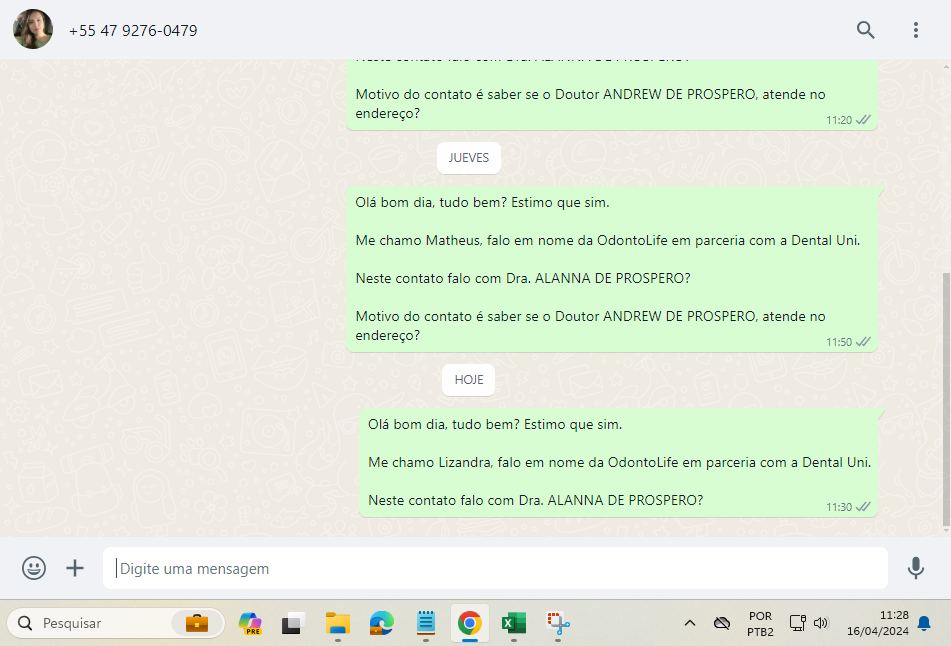Show hidden tray icons chevron

point(690,623)
